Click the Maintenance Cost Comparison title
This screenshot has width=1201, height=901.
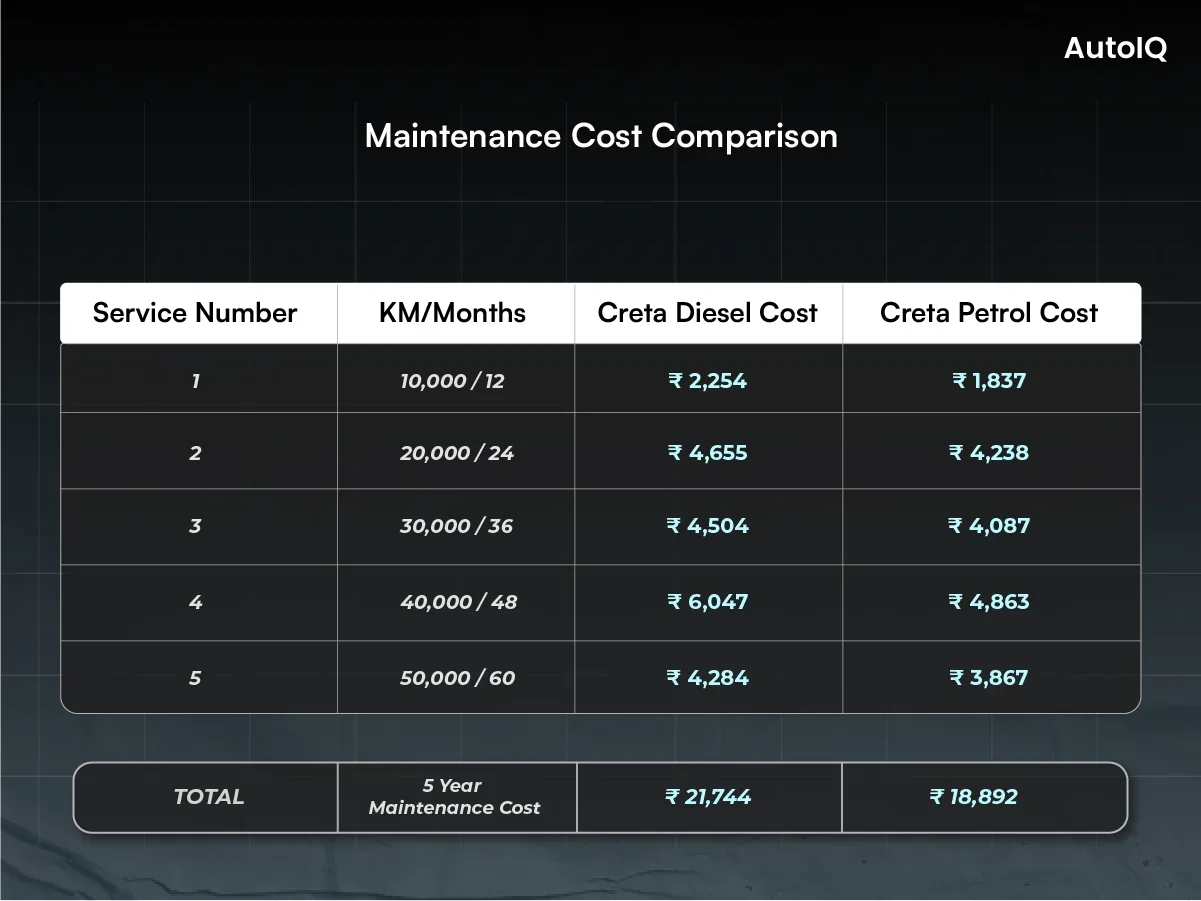pyautogui.click(x=601, y=136)
